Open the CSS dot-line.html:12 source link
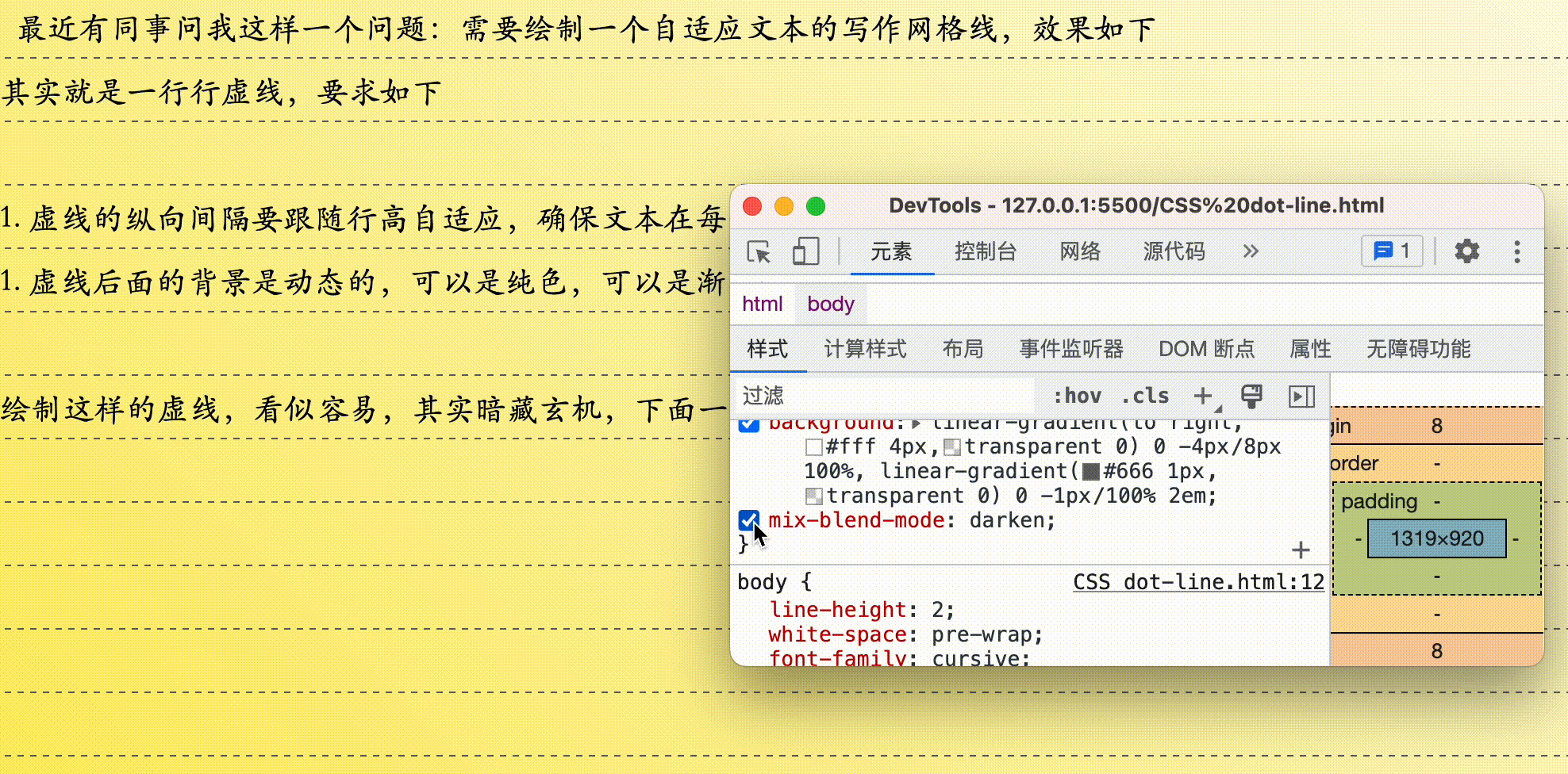The height and width of the screenshot is (774, 1568). pos(1198,581)
